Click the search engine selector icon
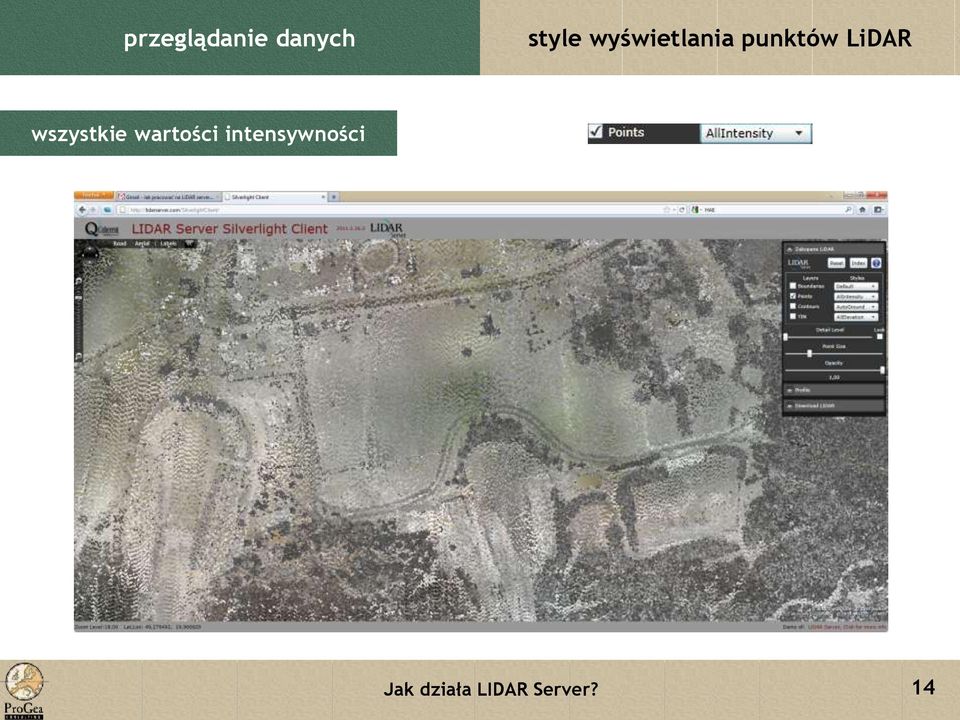This screenshot has width=960, height=720. 696,210
